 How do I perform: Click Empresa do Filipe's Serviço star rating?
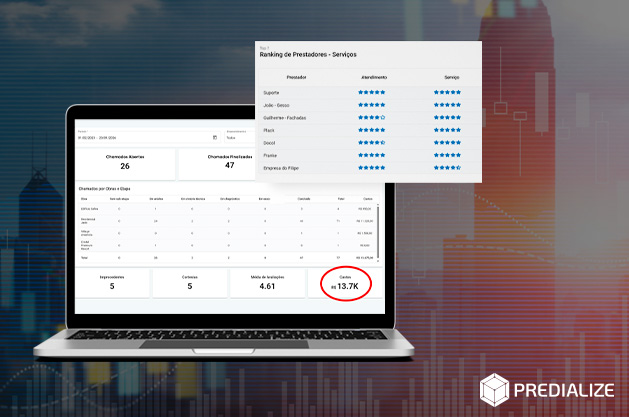pyautogui.click(x=447, y=168)
